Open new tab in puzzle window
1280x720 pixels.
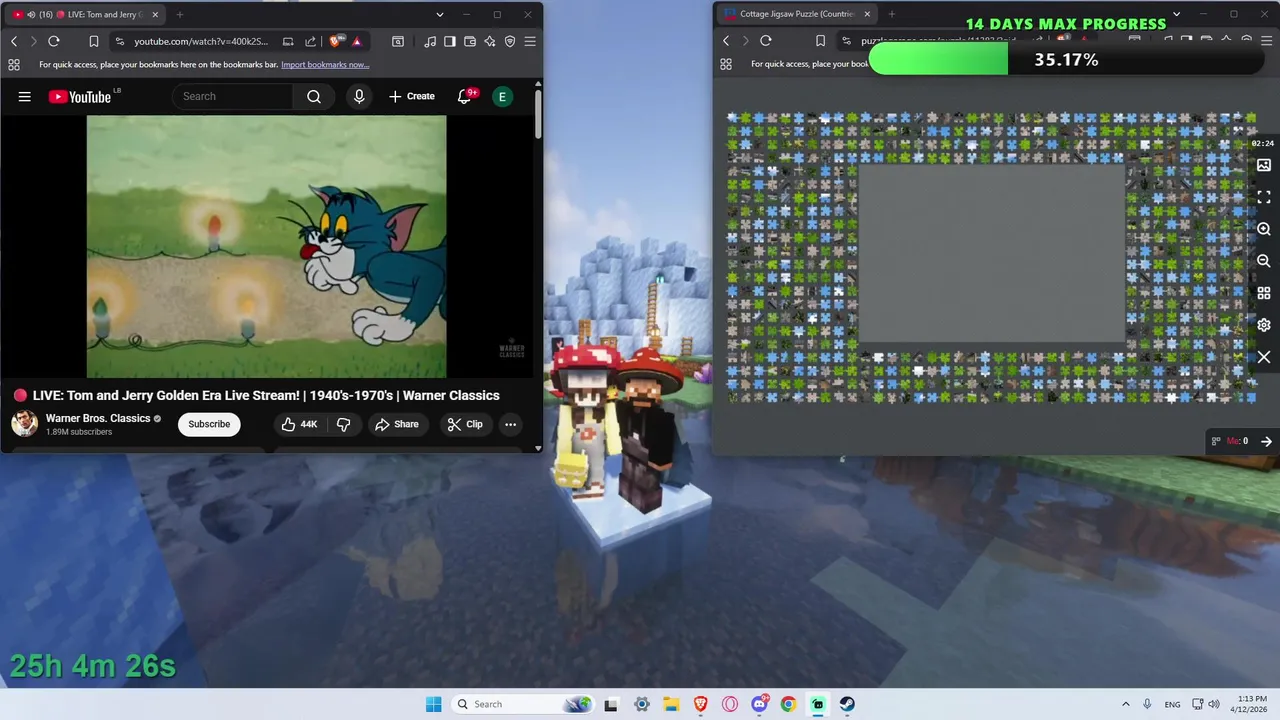(x=891, y=15)
